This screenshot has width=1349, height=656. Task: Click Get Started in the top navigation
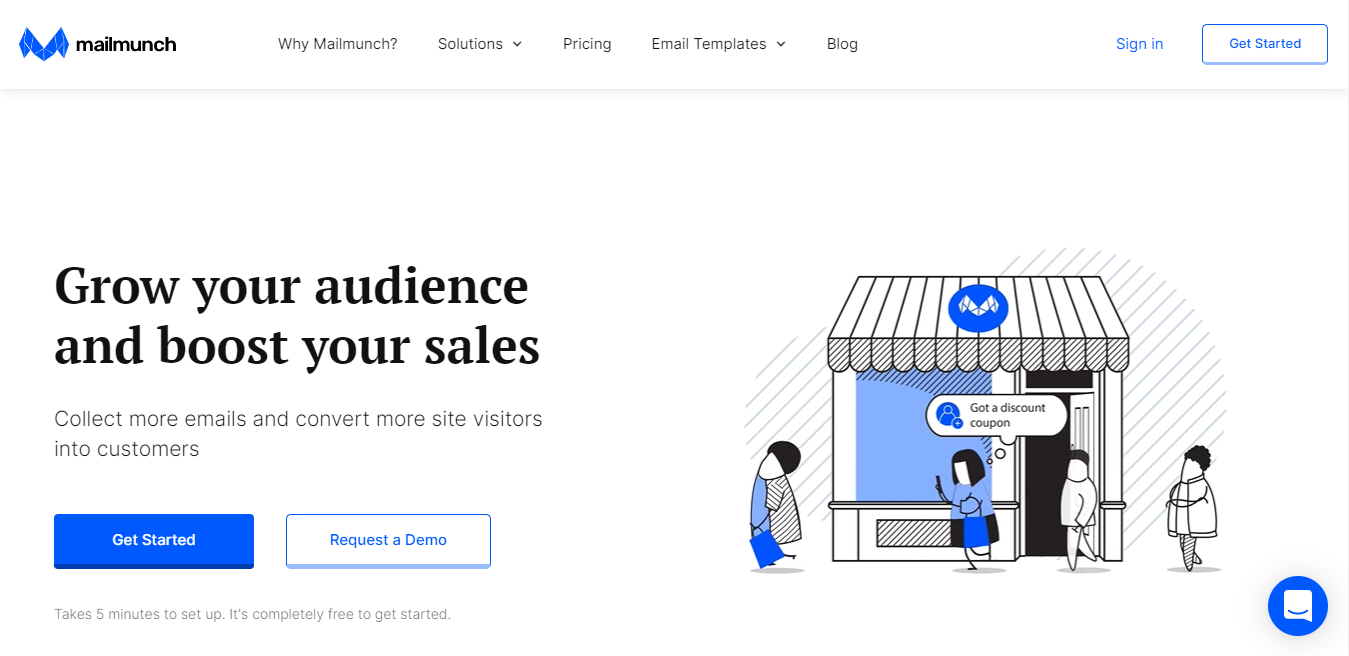tap(1264, 43)
